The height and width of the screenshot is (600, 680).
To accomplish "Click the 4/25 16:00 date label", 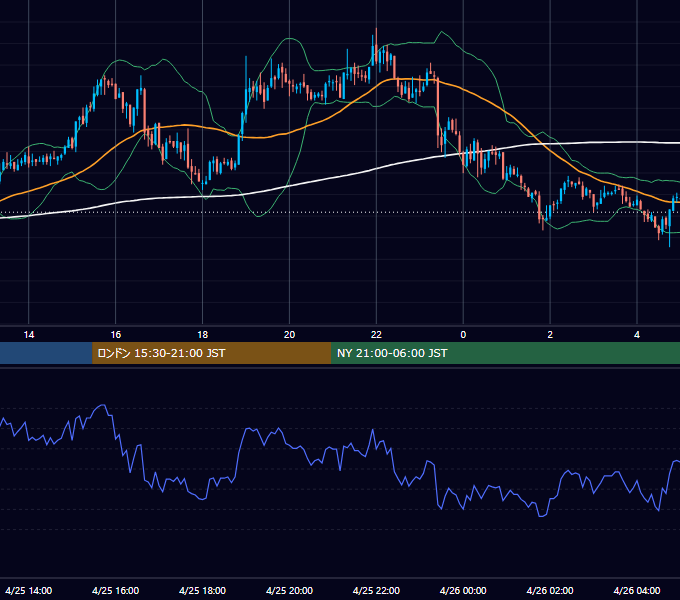I will [x=116, y=590].
